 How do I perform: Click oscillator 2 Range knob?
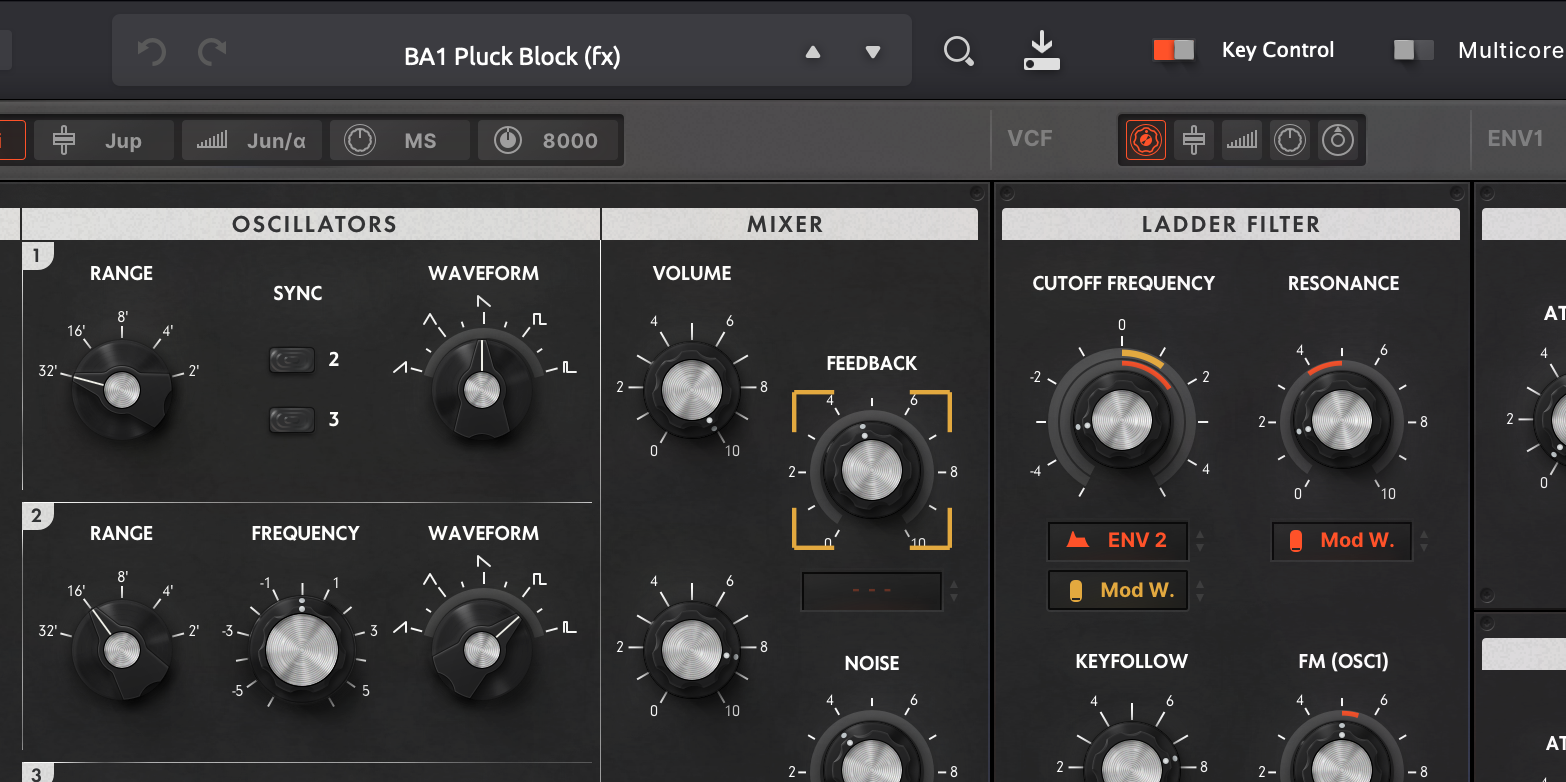122,650
